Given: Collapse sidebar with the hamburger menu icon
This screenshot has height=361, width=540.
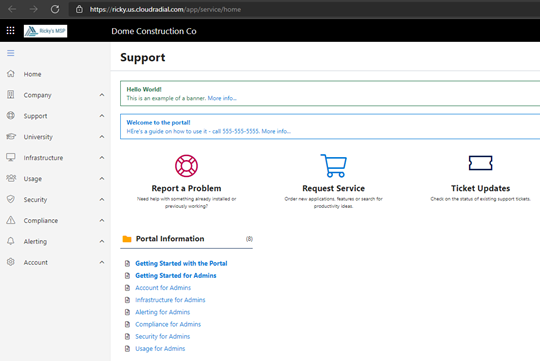Looking at the screenshot, I should click(11, 53).
